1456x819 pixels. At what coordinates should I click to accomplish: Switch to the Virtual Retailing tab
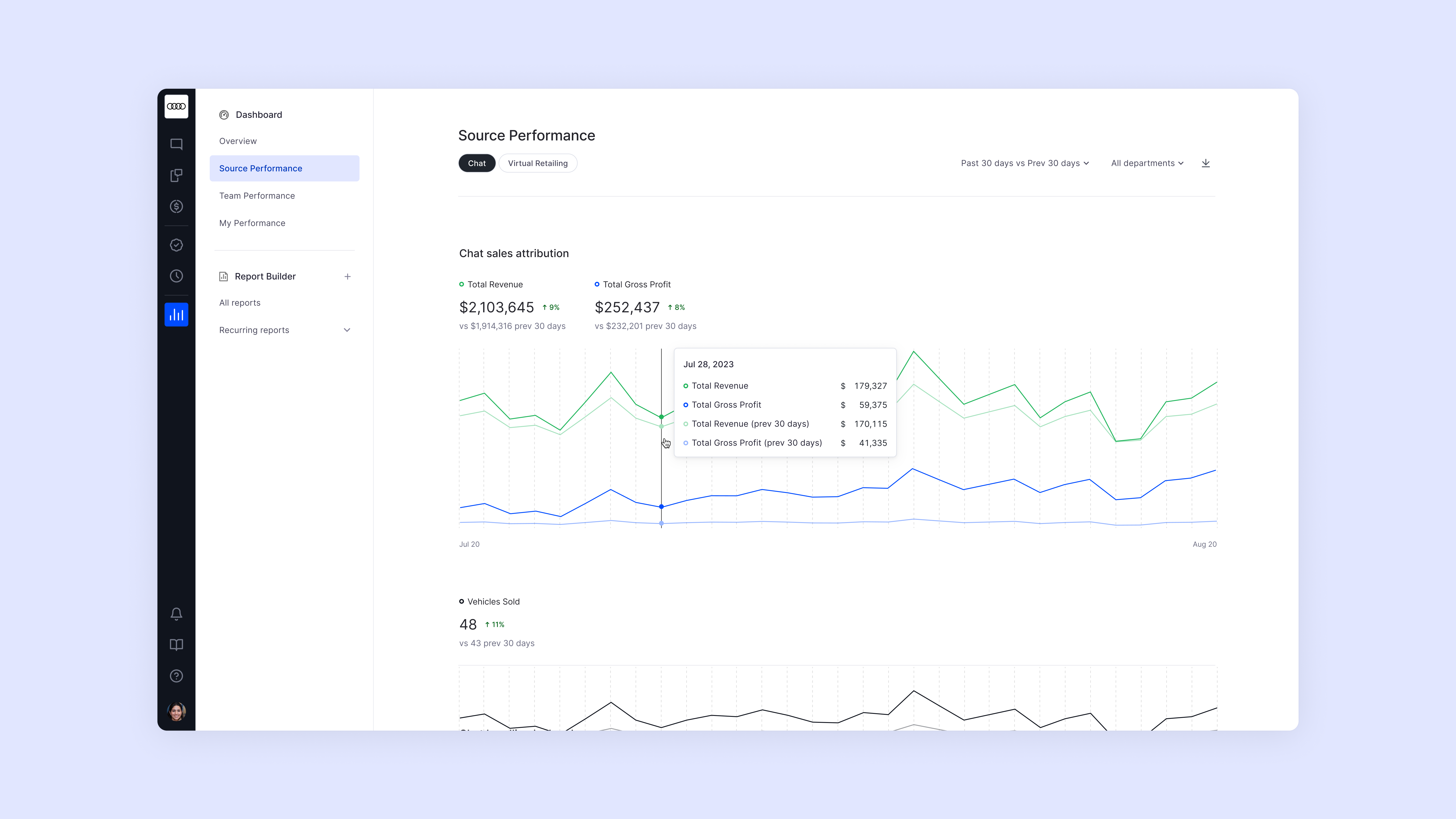(x=538, y=163)
